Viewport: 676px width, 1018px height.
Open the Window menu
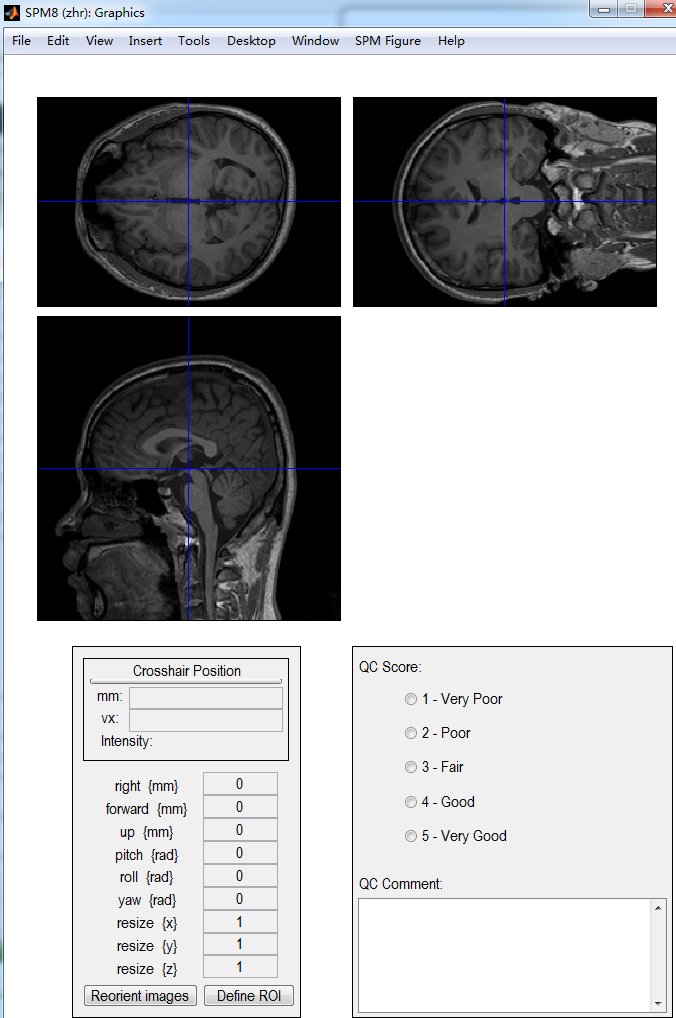[315, 41]
